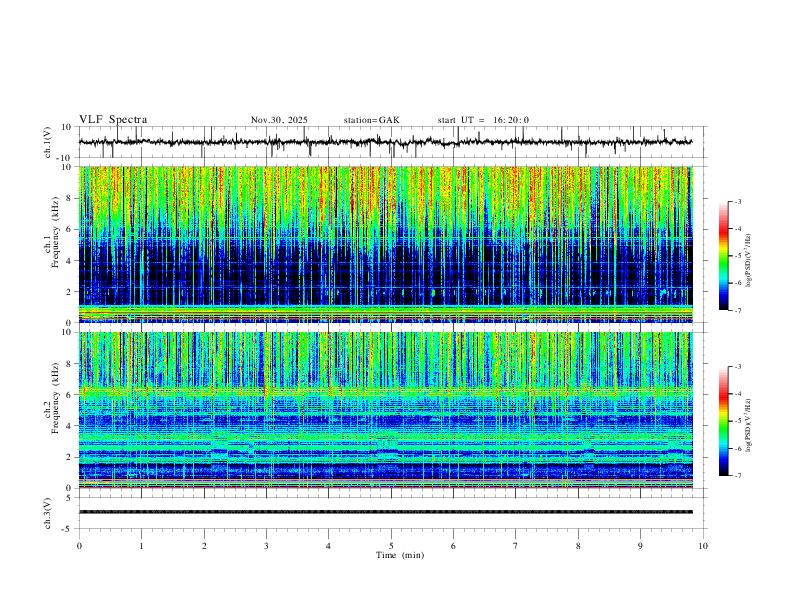792x612 pixels.
Task: Click the "8" kHz tick on ch.1 frequency axis
Action: coord(70,198)
